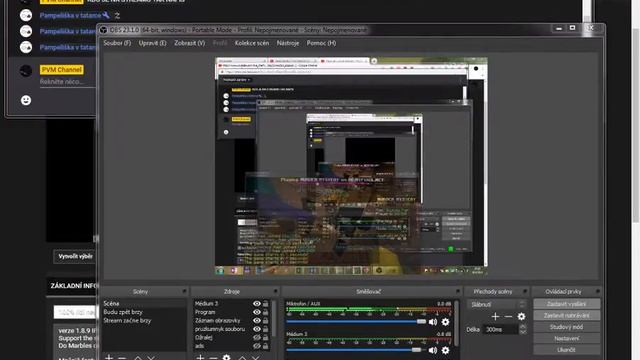Toggle lock on Odralej source

coord(266,338)
